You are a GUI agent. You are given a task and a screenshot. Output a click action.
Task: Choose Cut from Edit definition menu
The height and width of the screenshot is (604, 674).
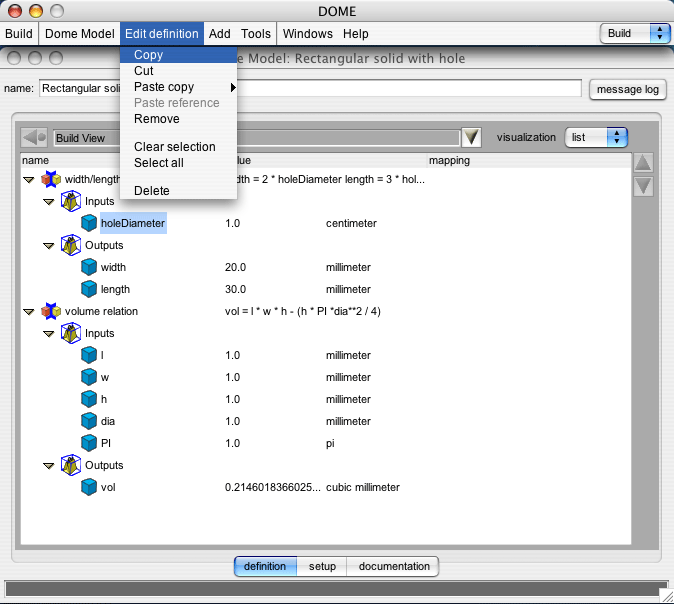click(178, 71)
